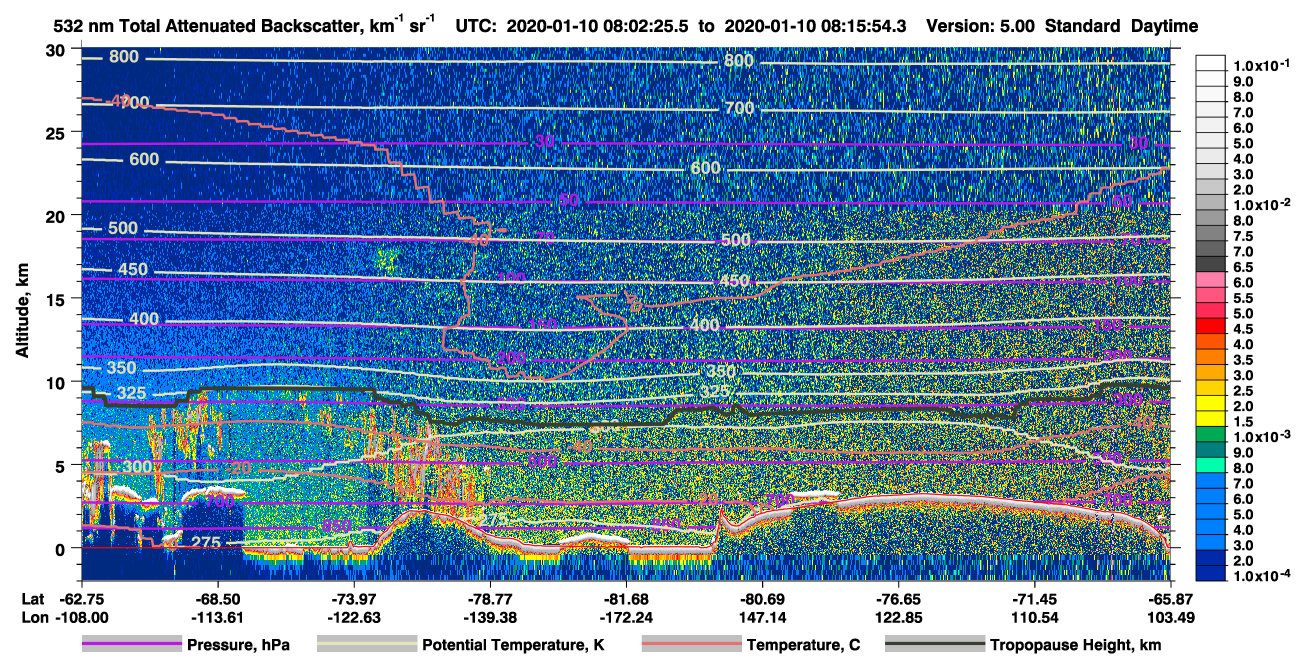Click latitude value -78.77
This screenshot has width=1300, height=667.
tap(490, 598)
